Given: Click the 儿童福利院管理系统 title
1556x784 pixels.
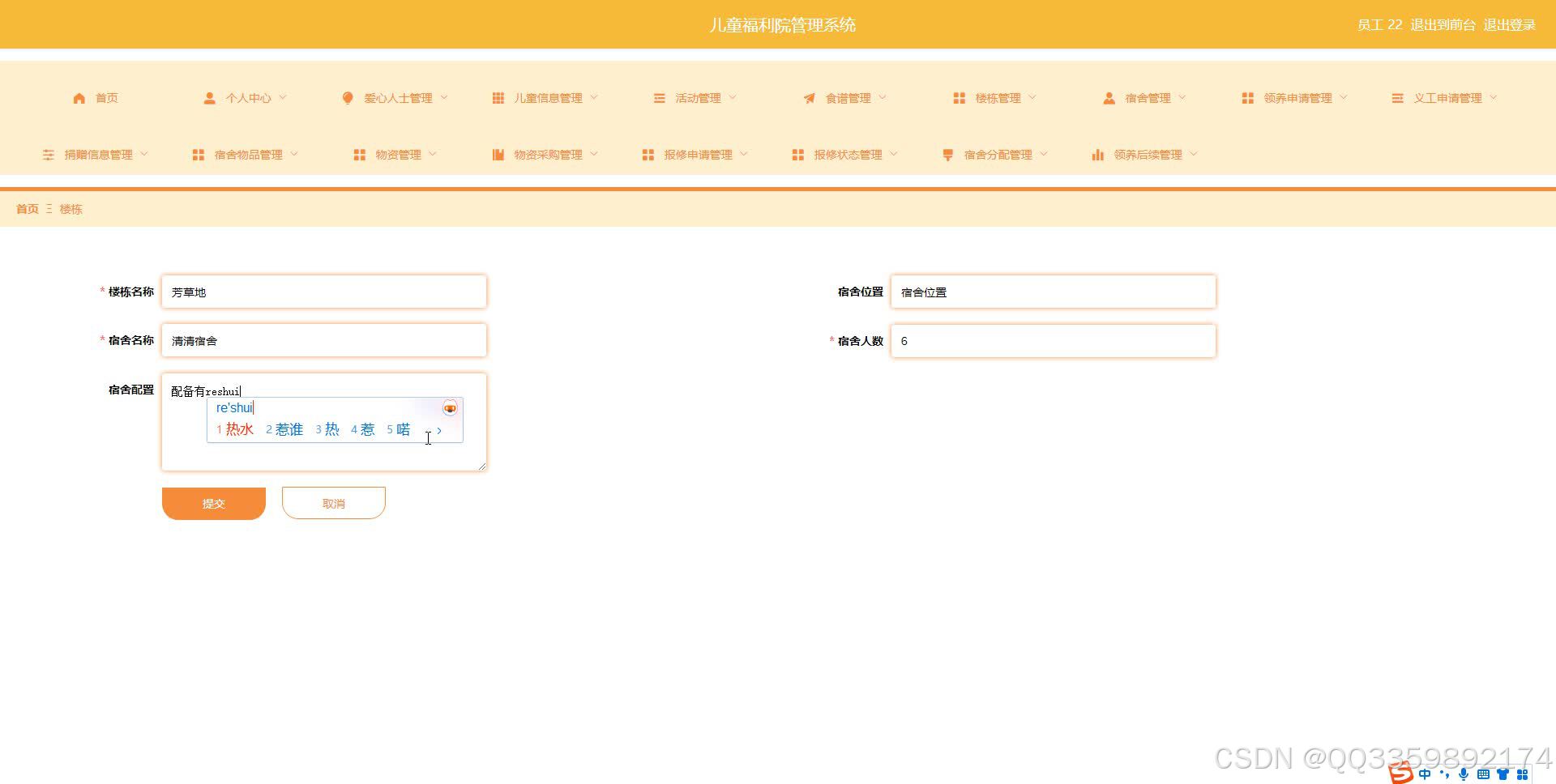Looking at the screenshot, I should [782, 25].
